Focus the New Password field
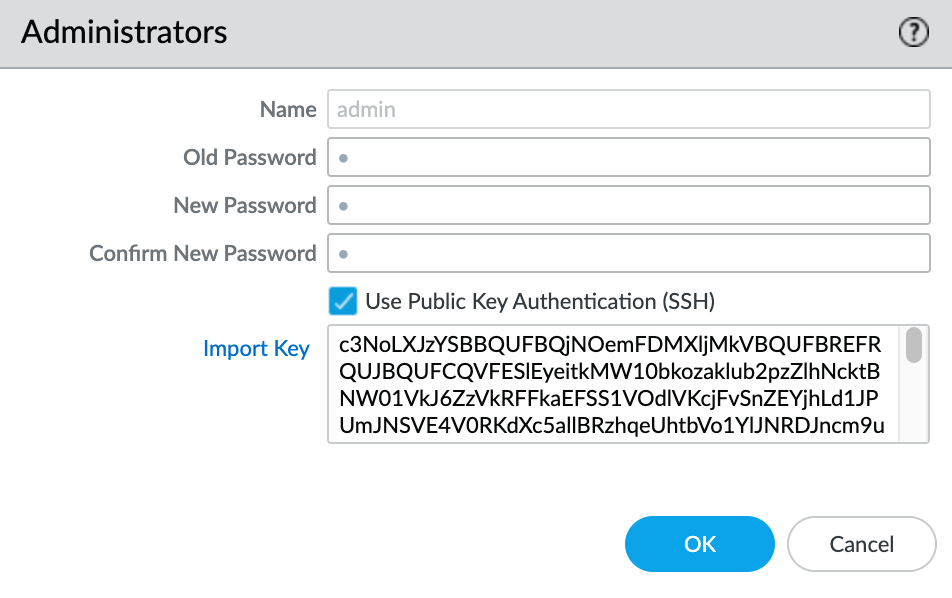The width and height of the screenshot is (952, 598). (x=628, y=205)
